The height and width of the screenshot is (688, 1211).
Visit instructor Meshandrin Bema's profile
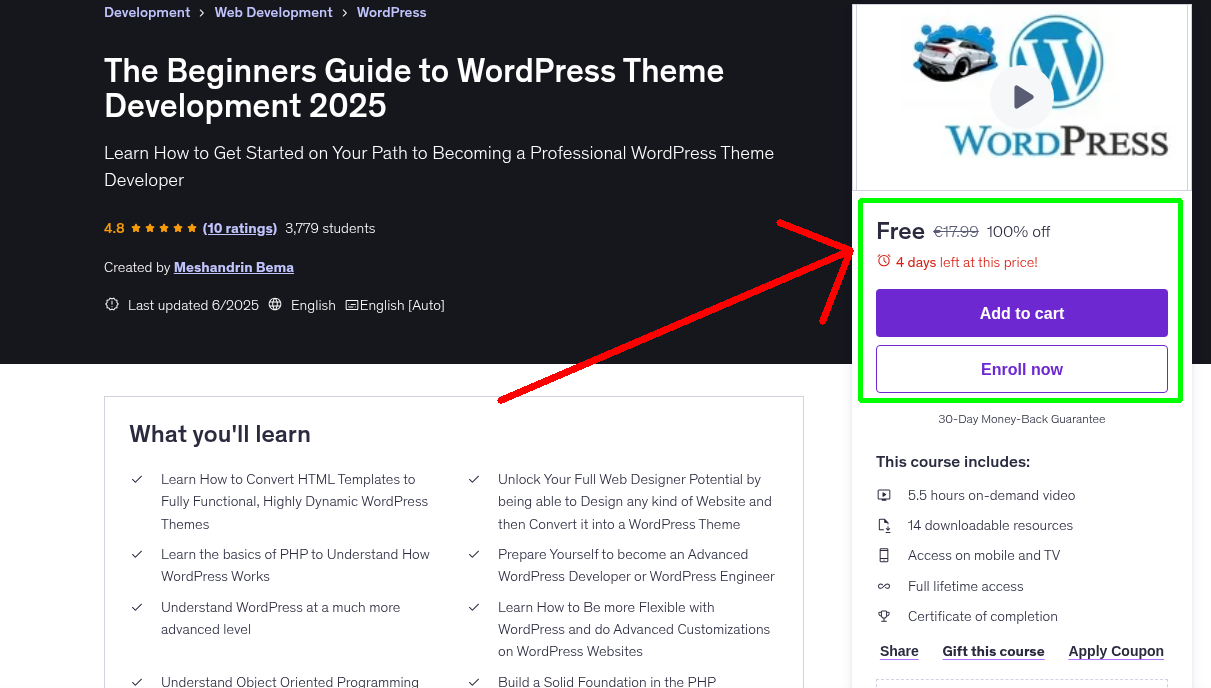[233, 267]
